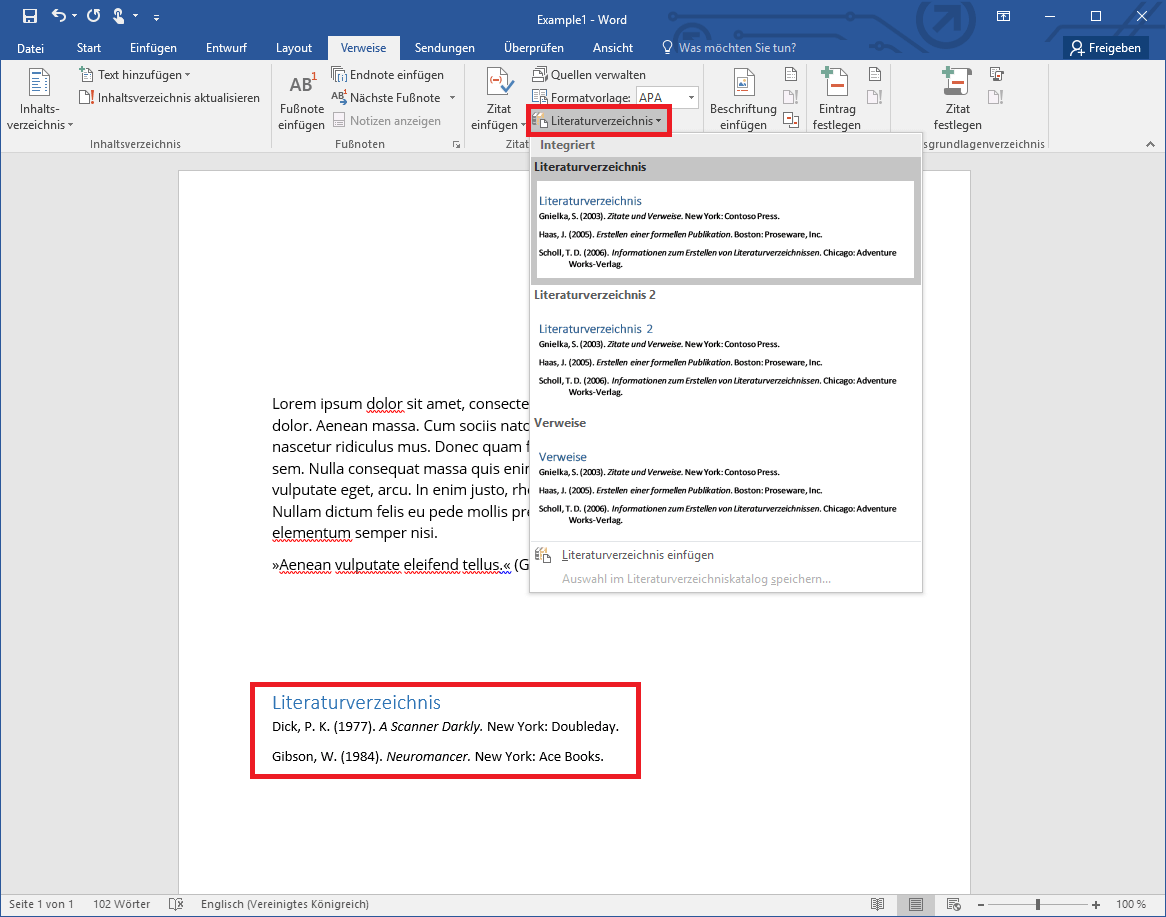Open the Ansicht tab

tap(613, 48)
